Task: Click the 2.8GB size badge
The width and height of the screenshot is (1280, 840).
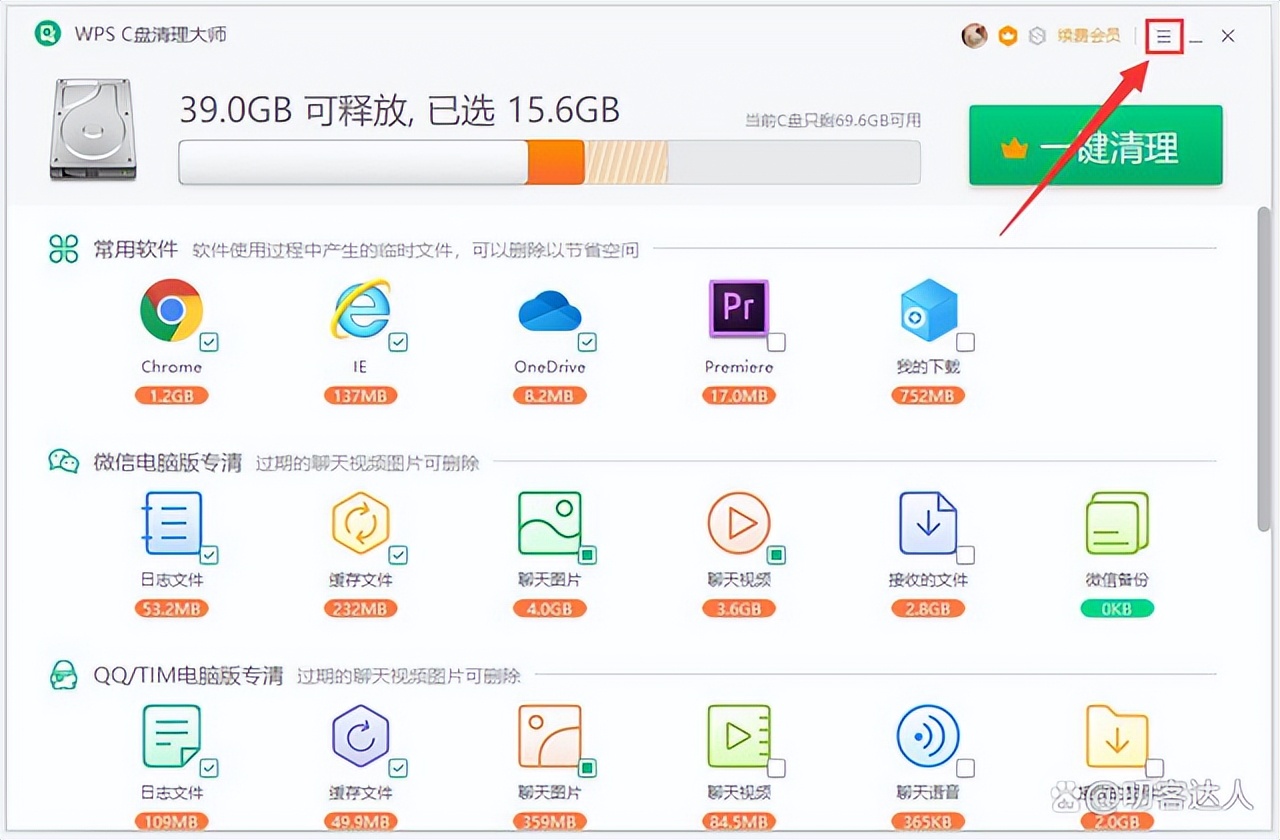Action: coord(928,608)
